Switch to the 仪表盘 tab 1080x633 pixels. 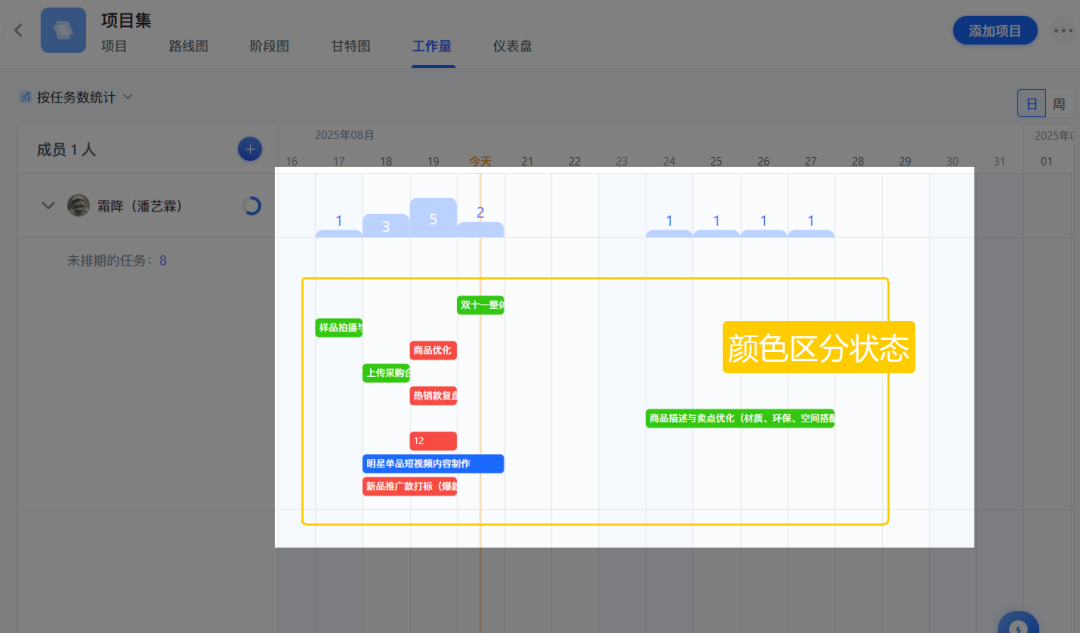pyautogui.click(x=512, y=46)
